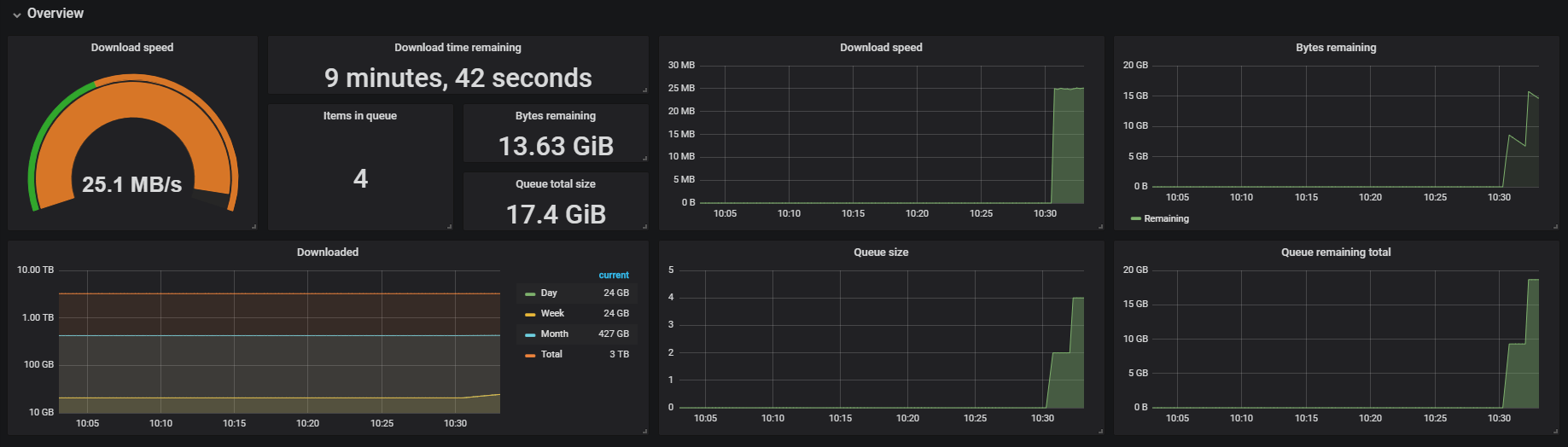Click resize handle of Queue size panel
This screenshot has width=1568, height=447.
pyautogui.click(x=1100, y=431)
